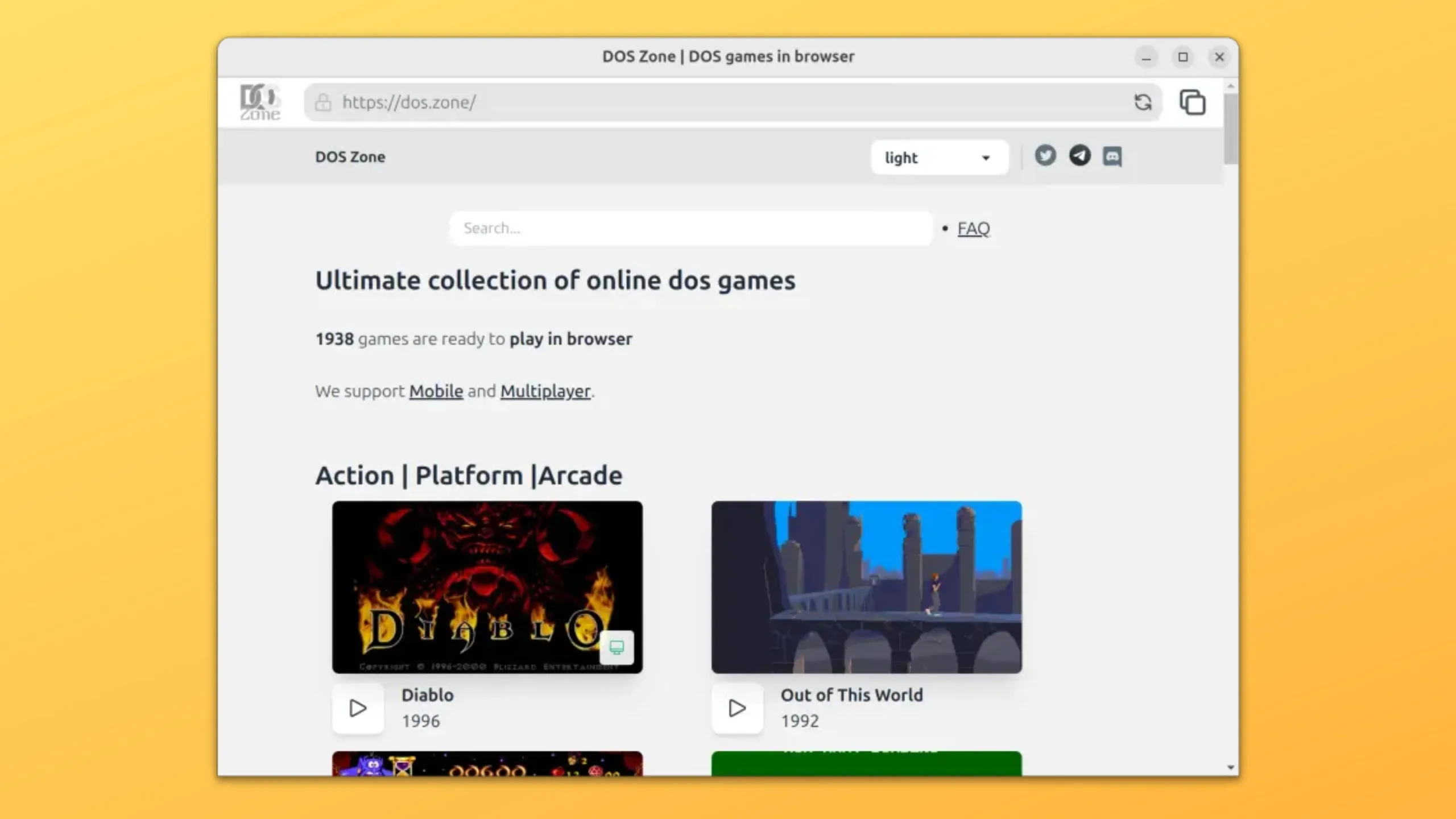Click the green monitor badge on Diablo
Screen dimensions: 1456x819
pos(617,647)
